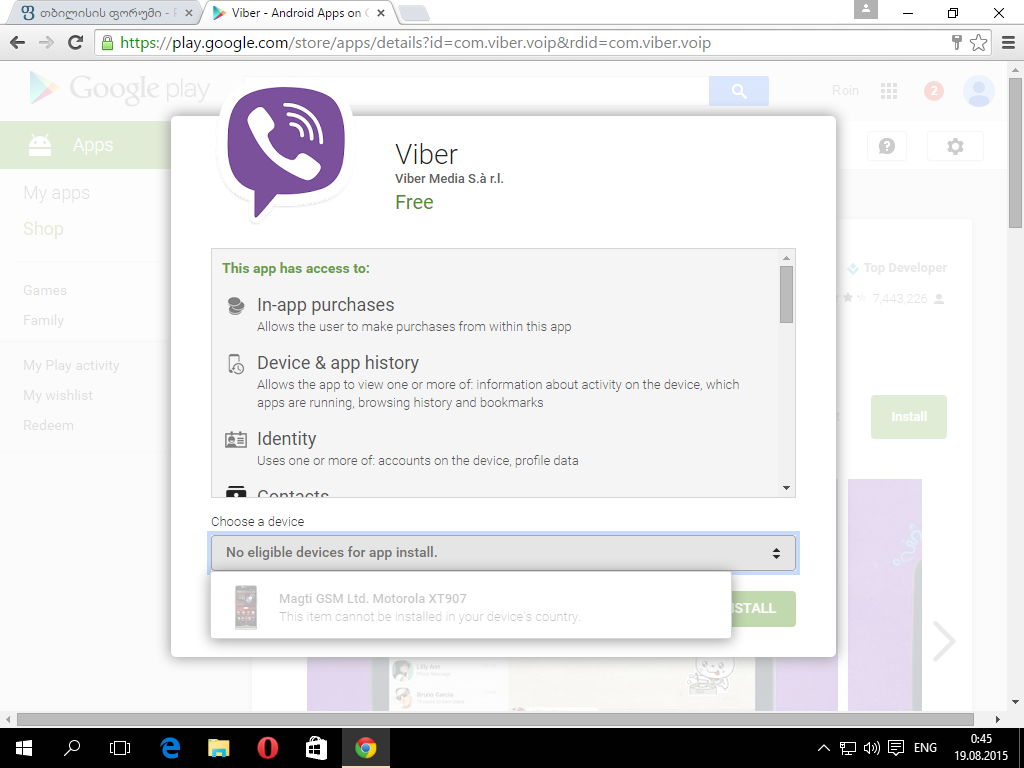The height and width of the screenshot is (768, 1024).
Task: Click permissions list scroll up arrow
Action: [786, 257]
